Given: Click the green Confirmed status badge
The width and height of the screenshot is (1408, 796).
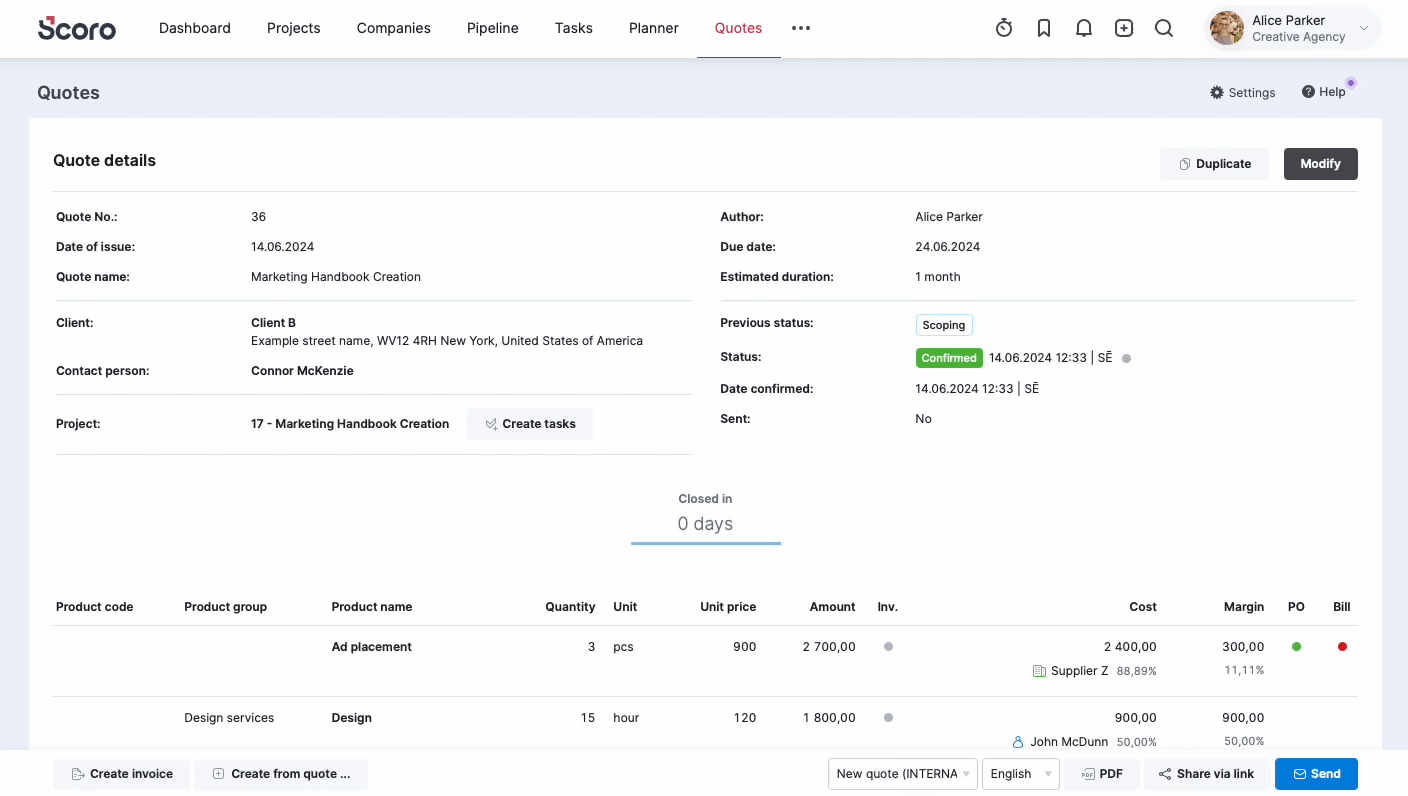Looking at the screenshot, I should [x=949, y=358].
